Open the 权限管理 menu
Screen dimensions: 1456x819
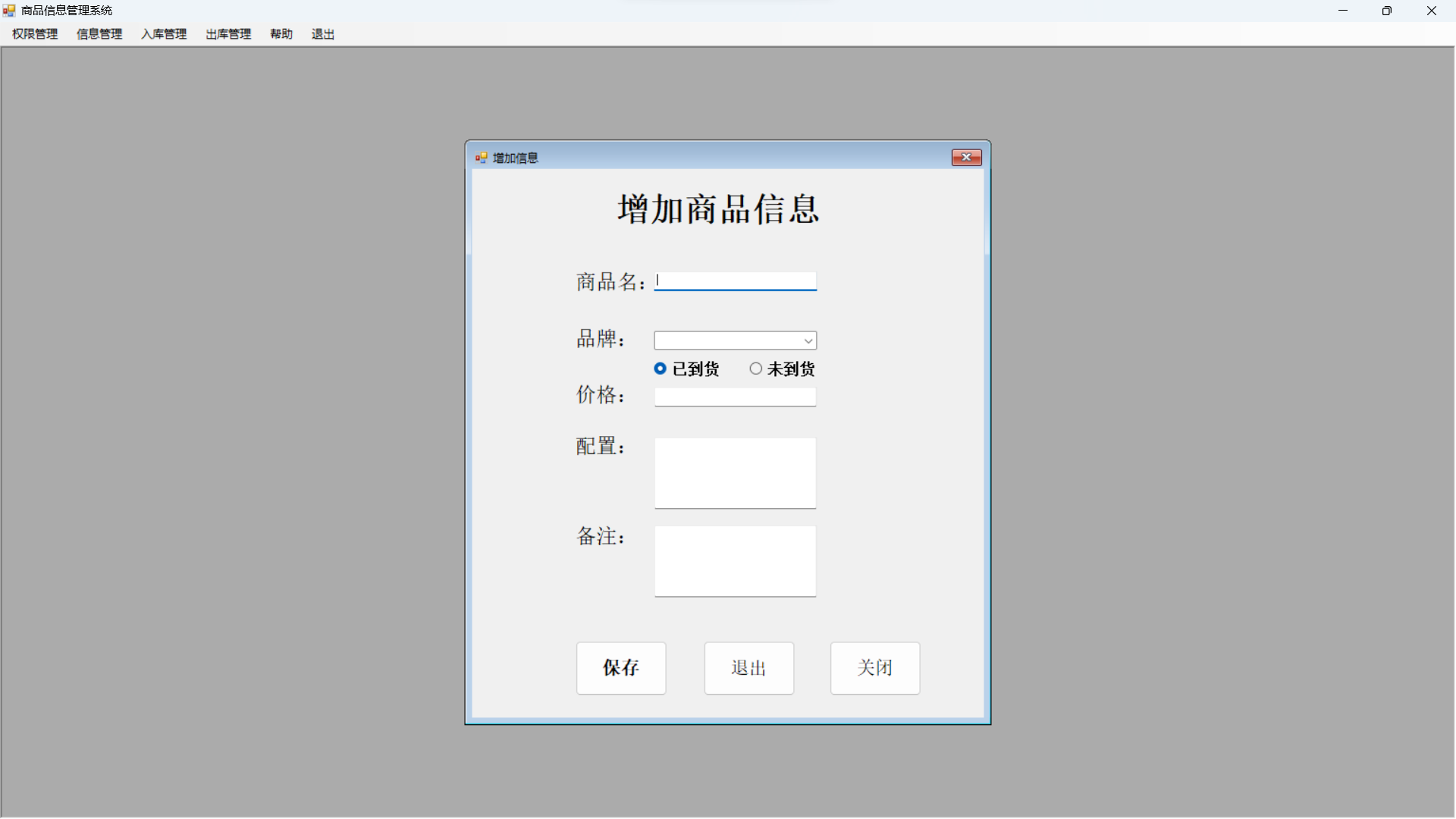(35, 34)
